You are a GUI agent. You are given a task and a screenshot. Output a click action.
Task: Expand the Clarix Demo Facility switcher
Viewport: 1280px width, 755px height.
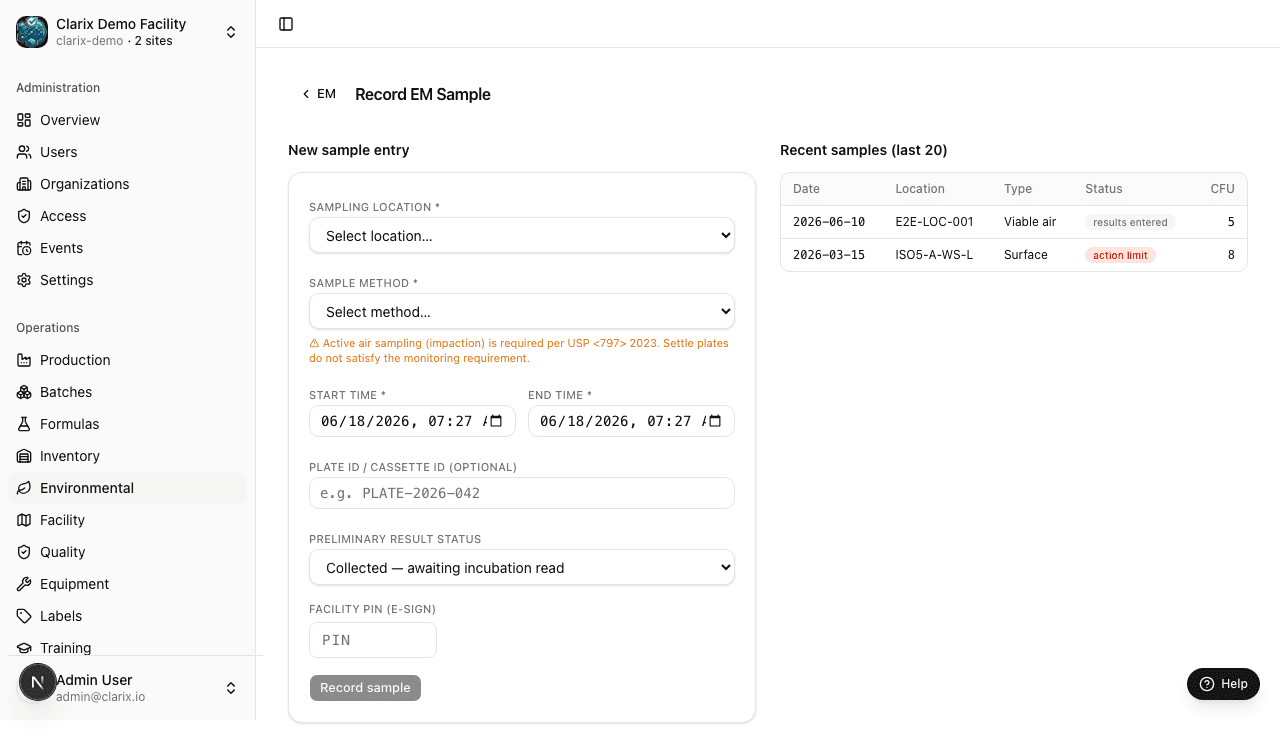click(127, 32)
